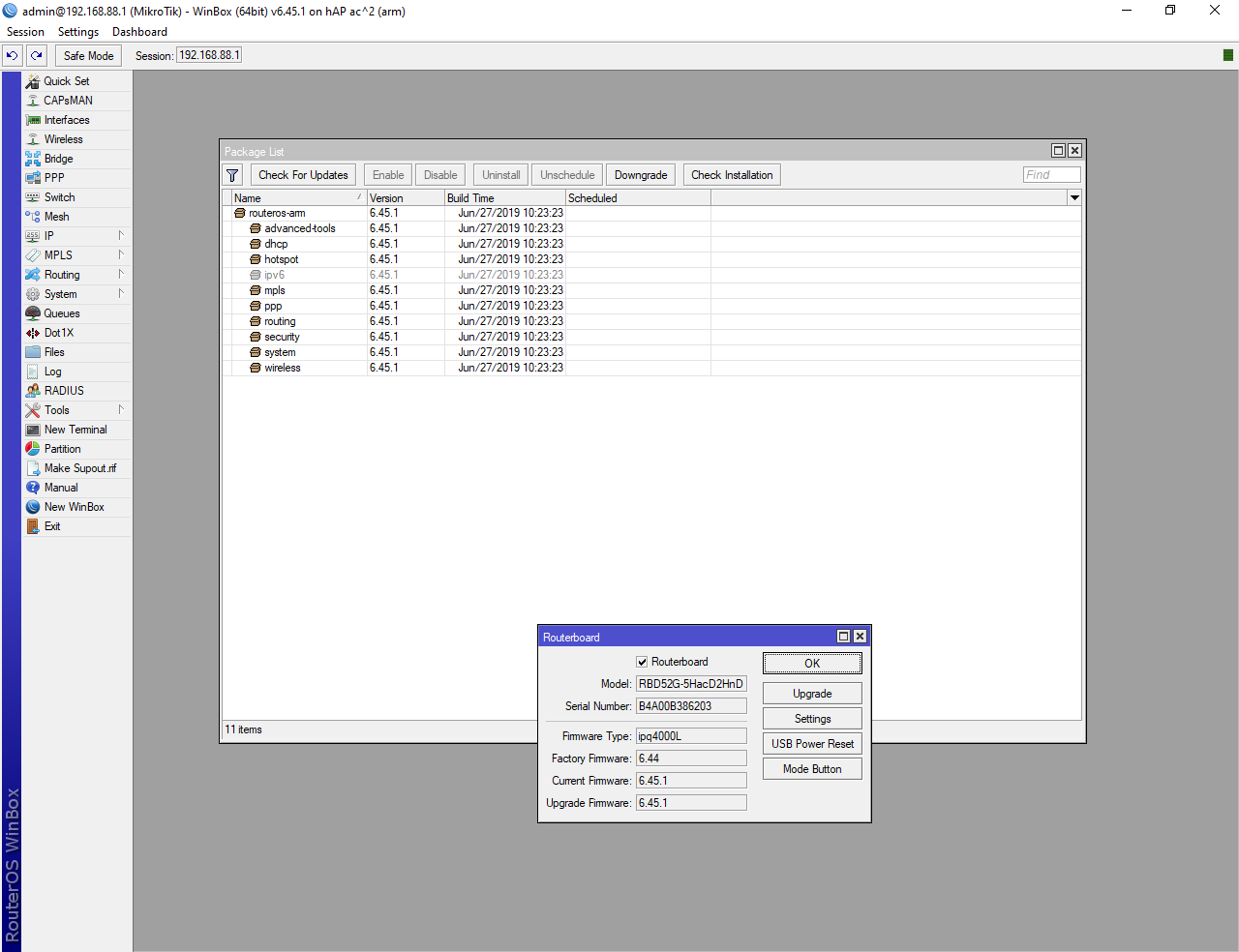Close the Routerboard dialog

(x=860, y=637)
